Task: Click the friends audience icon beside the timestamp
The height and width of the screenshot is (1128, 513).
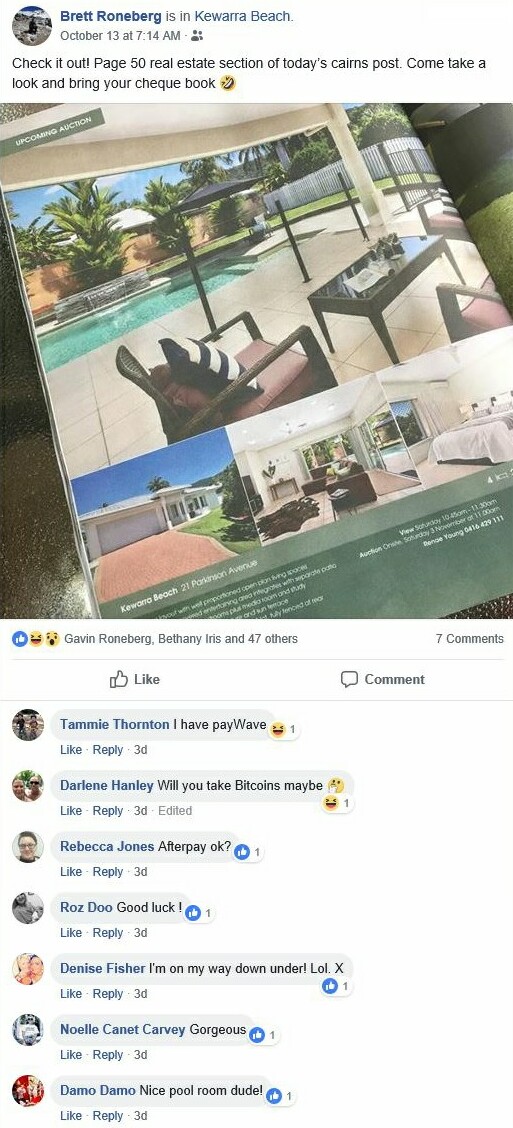Action: [x=199, y=35]
